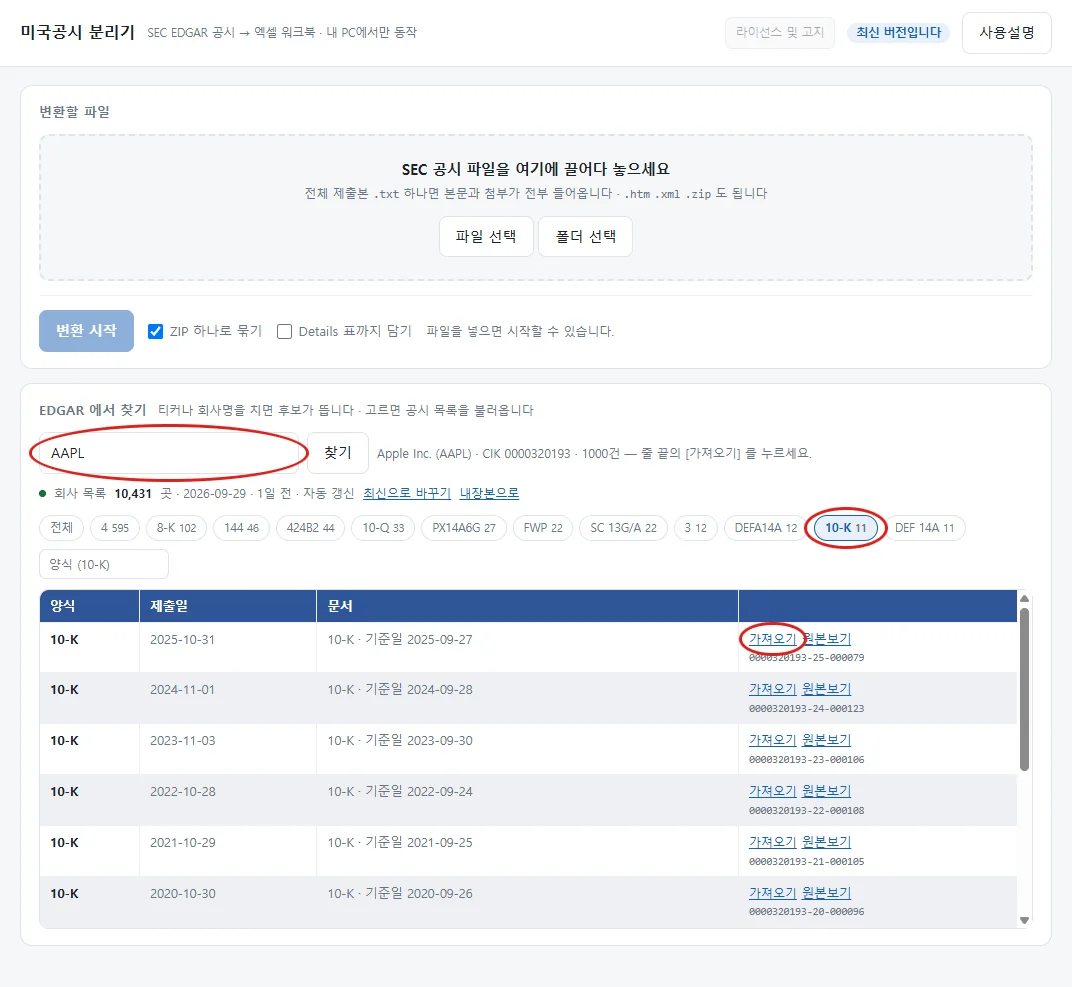
Task: Click the 찾기 search button
Action: (338, 452)
